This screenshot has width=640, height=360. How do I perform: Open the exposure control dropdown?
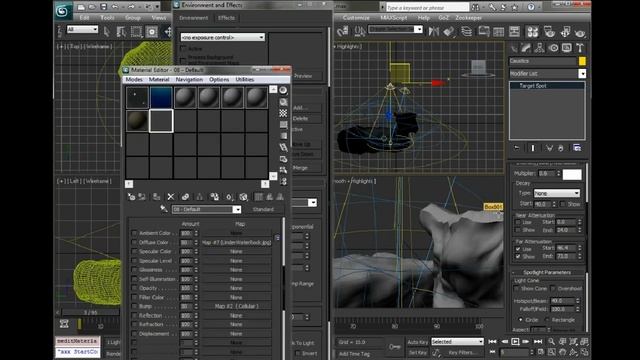pos(222,37)
